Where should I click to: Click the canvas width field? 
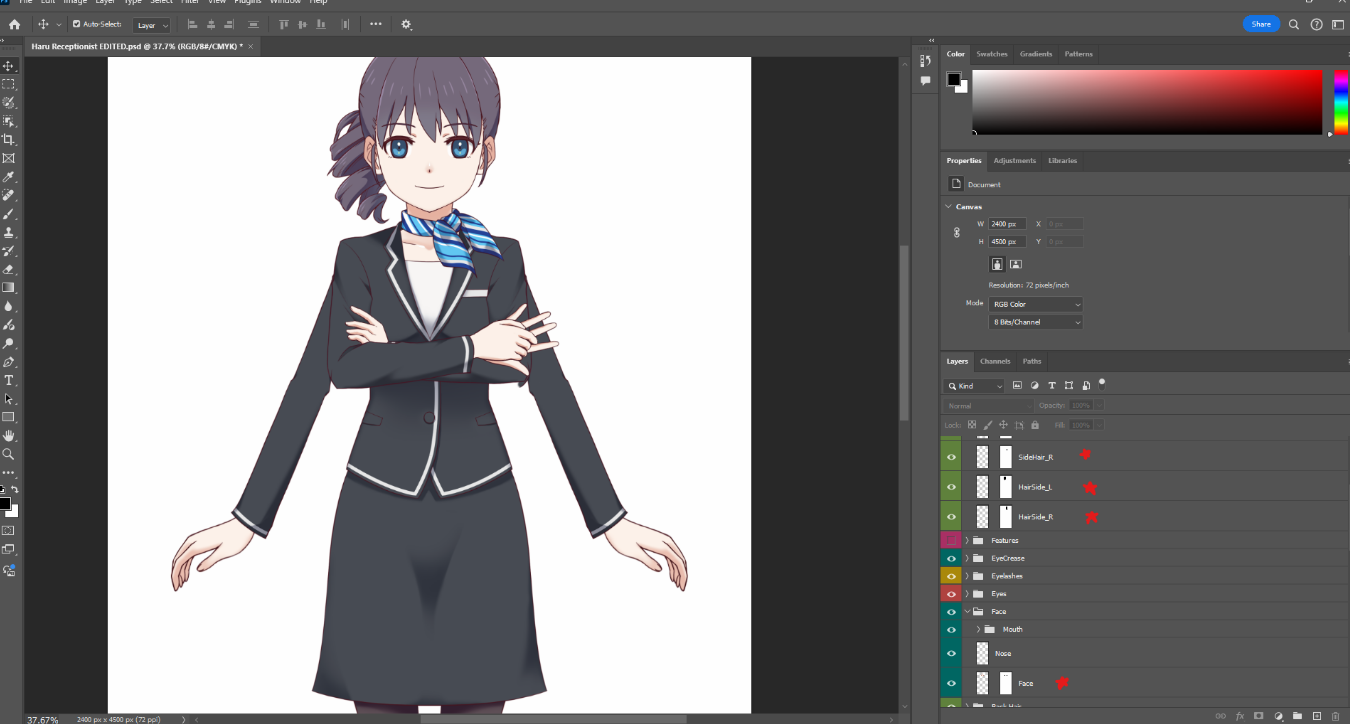click(x=1007, y=224)
